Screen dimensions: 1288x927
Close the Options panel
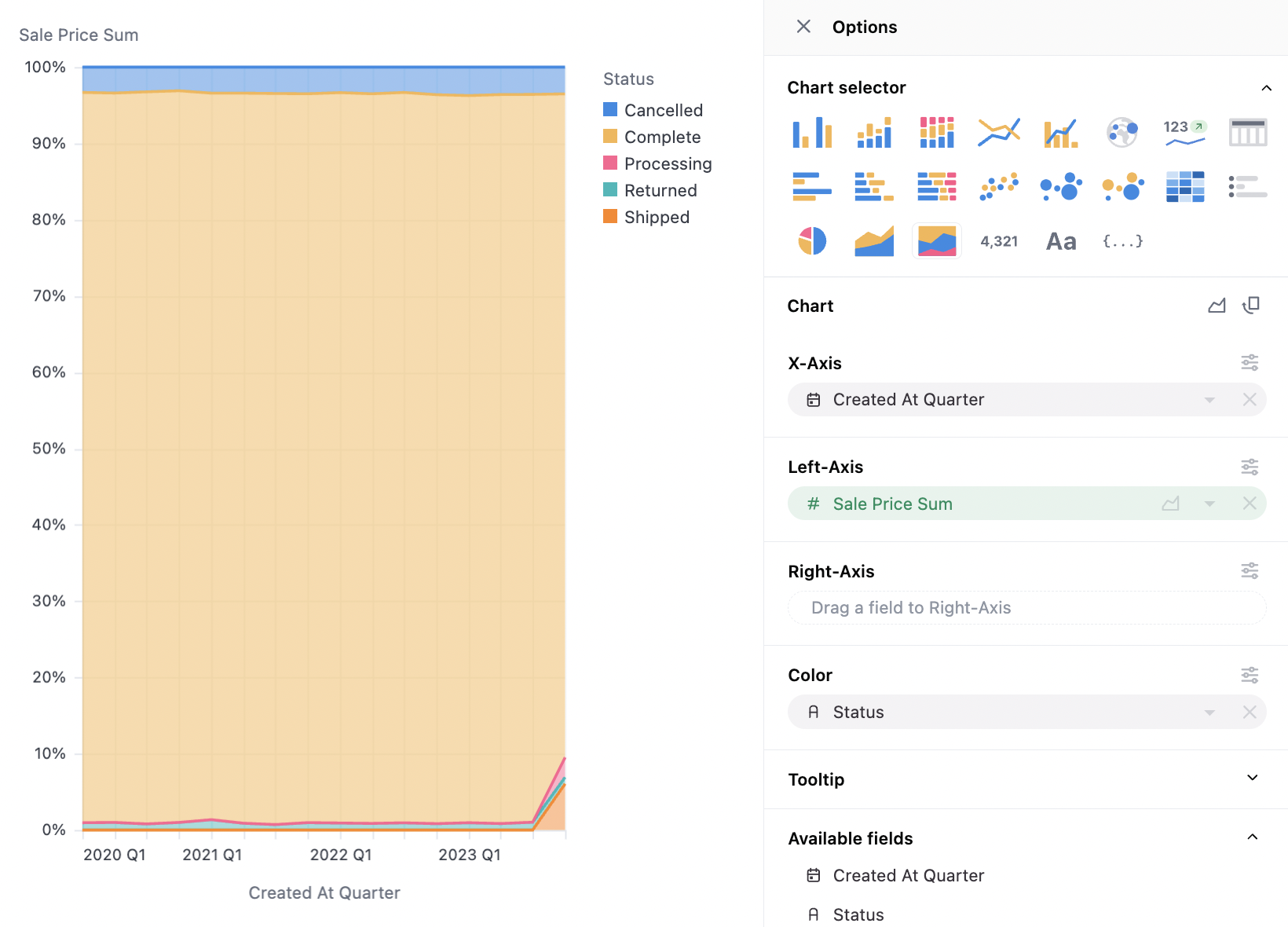point(803,27)
